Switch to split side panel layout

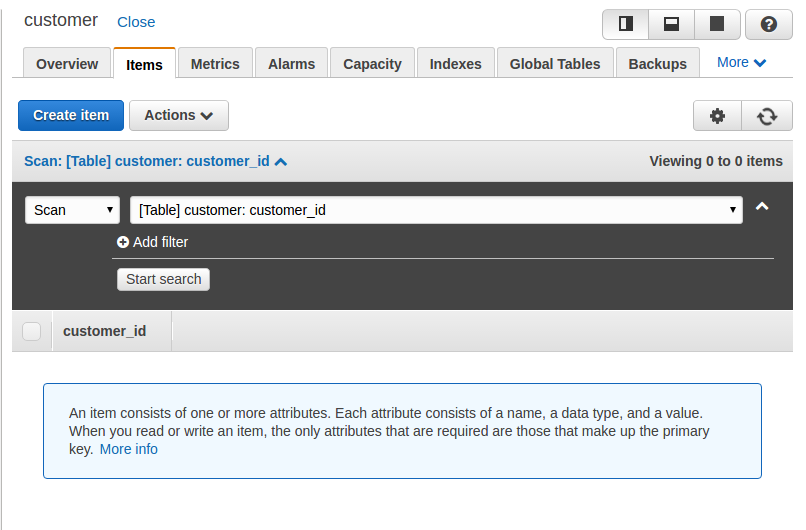coord(626,24)
